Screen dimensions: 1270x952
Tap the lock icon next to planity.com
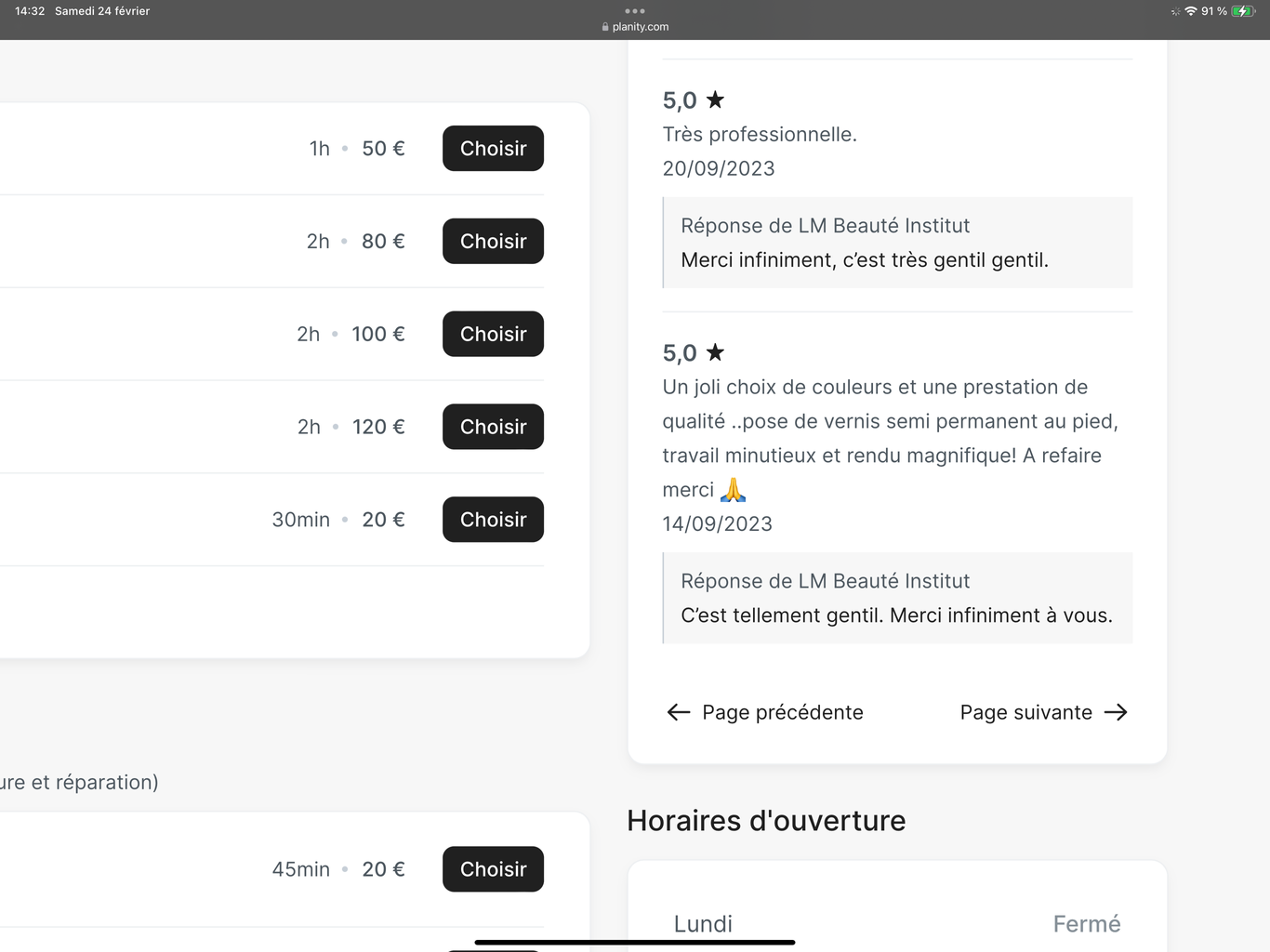[x=605, y=27]
